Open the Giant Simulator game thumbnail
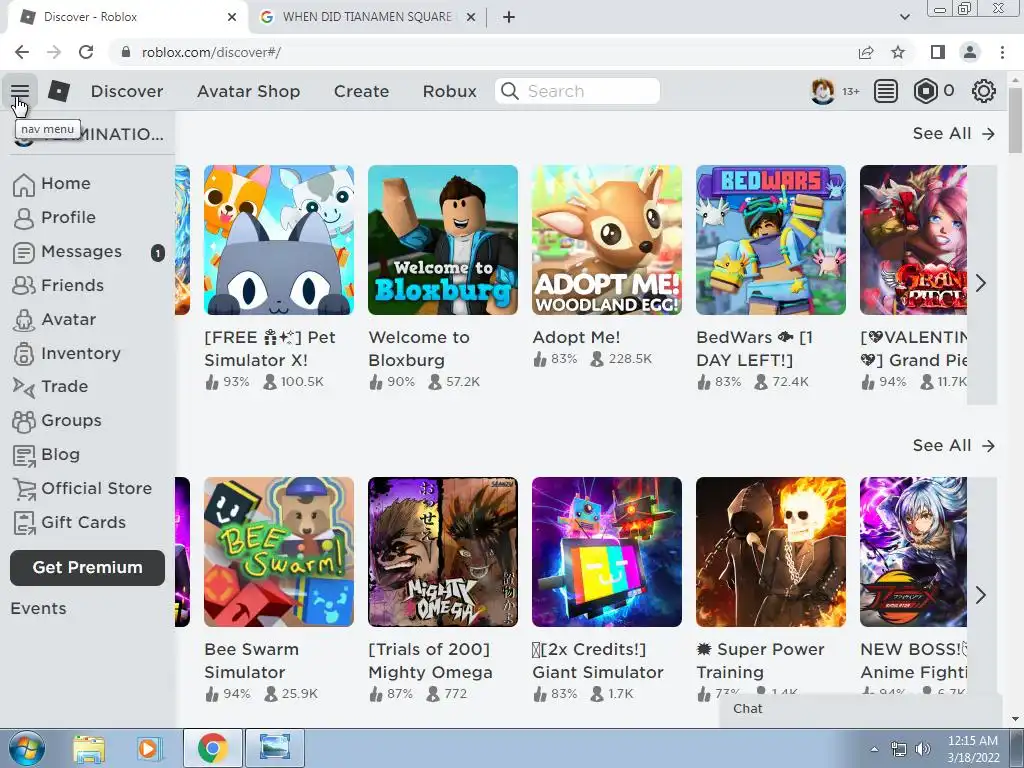The width and height of the screenshot is (1024, 768). (x=607, y=552)
